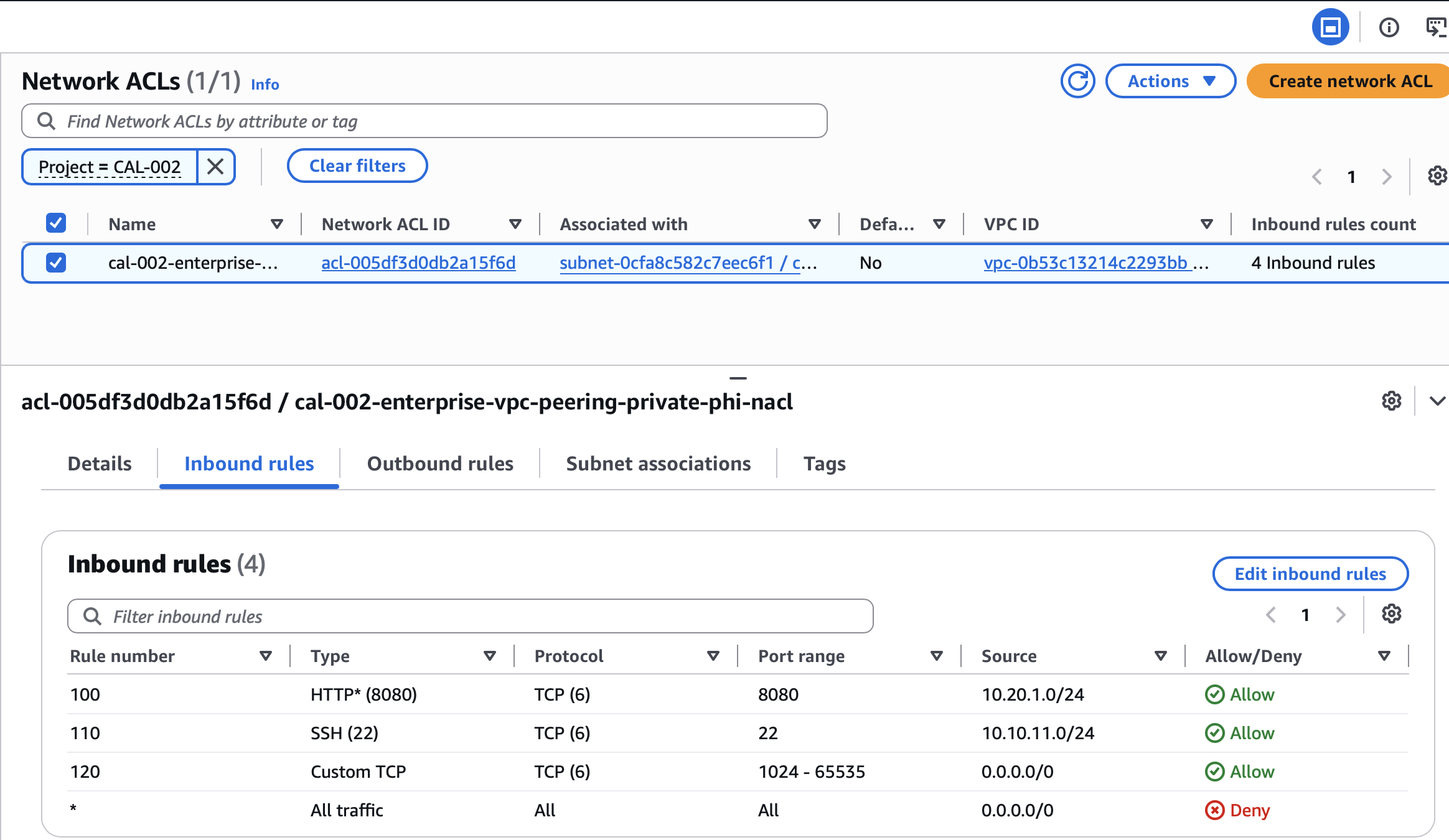The width and height of the screenshot is (1449, 840).
Task: Sort inbound rules by Source arrow
Action: pos(1160,656)
